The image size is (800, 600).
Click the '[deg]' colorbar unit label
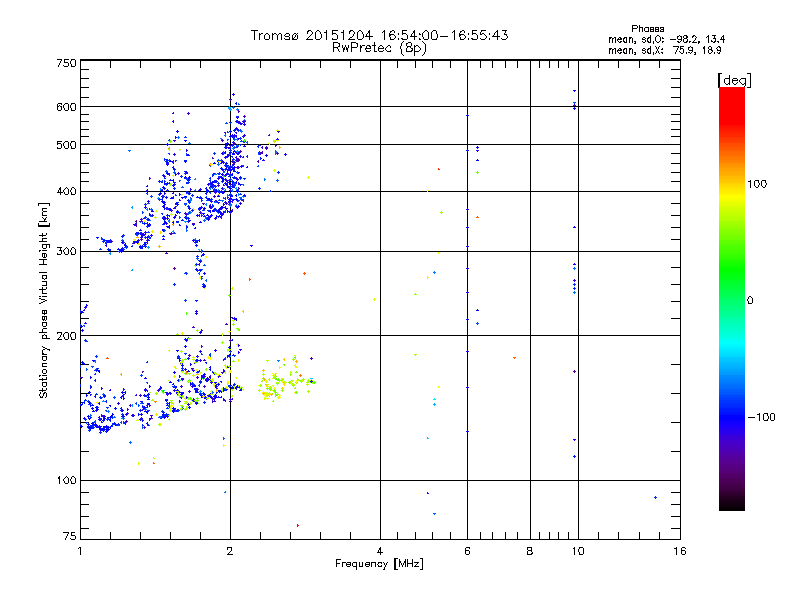(734, 80)
